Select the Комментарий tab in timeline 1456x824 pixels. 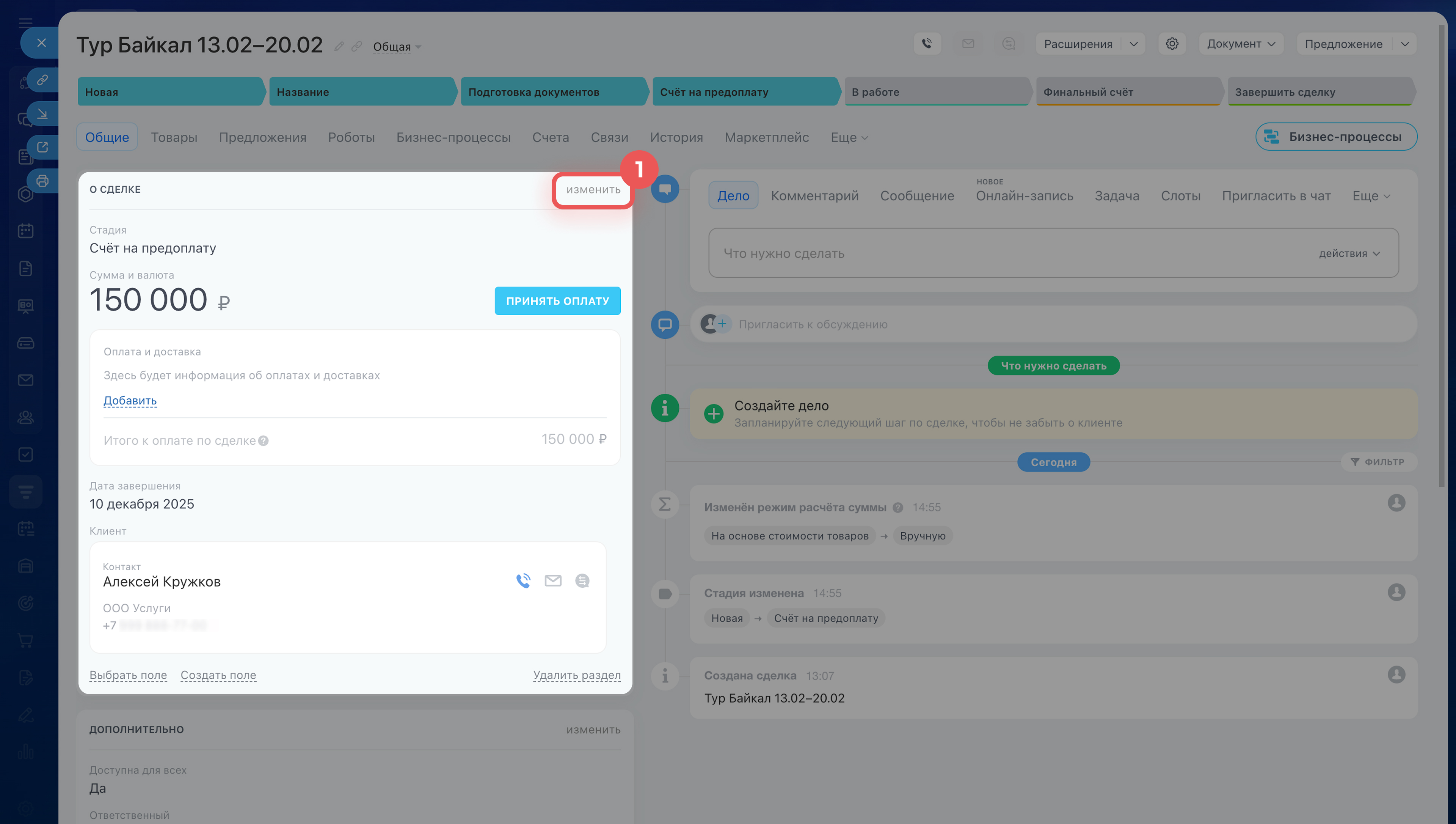click(814, 196)
